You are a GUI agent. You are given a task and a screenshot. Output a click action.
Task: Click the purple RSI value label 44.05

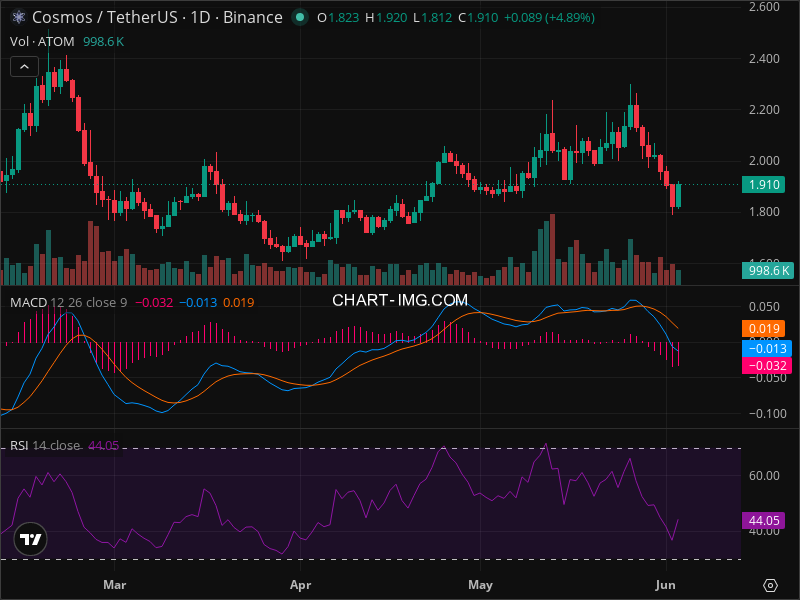[x=763, y=520]
